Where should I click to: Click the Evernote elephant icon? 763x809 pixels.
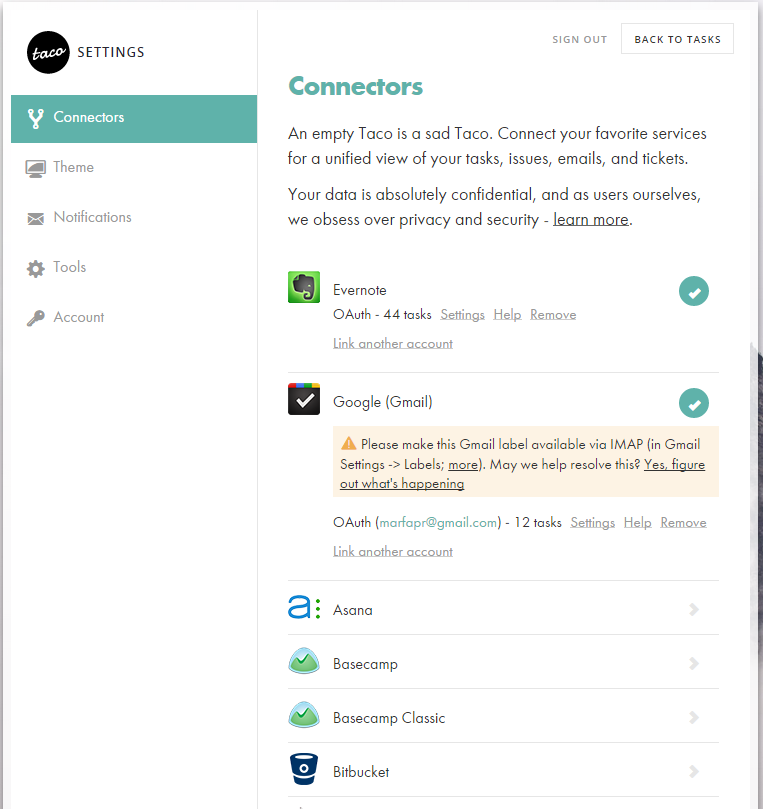pyautogui.click(x=304, y=287)
